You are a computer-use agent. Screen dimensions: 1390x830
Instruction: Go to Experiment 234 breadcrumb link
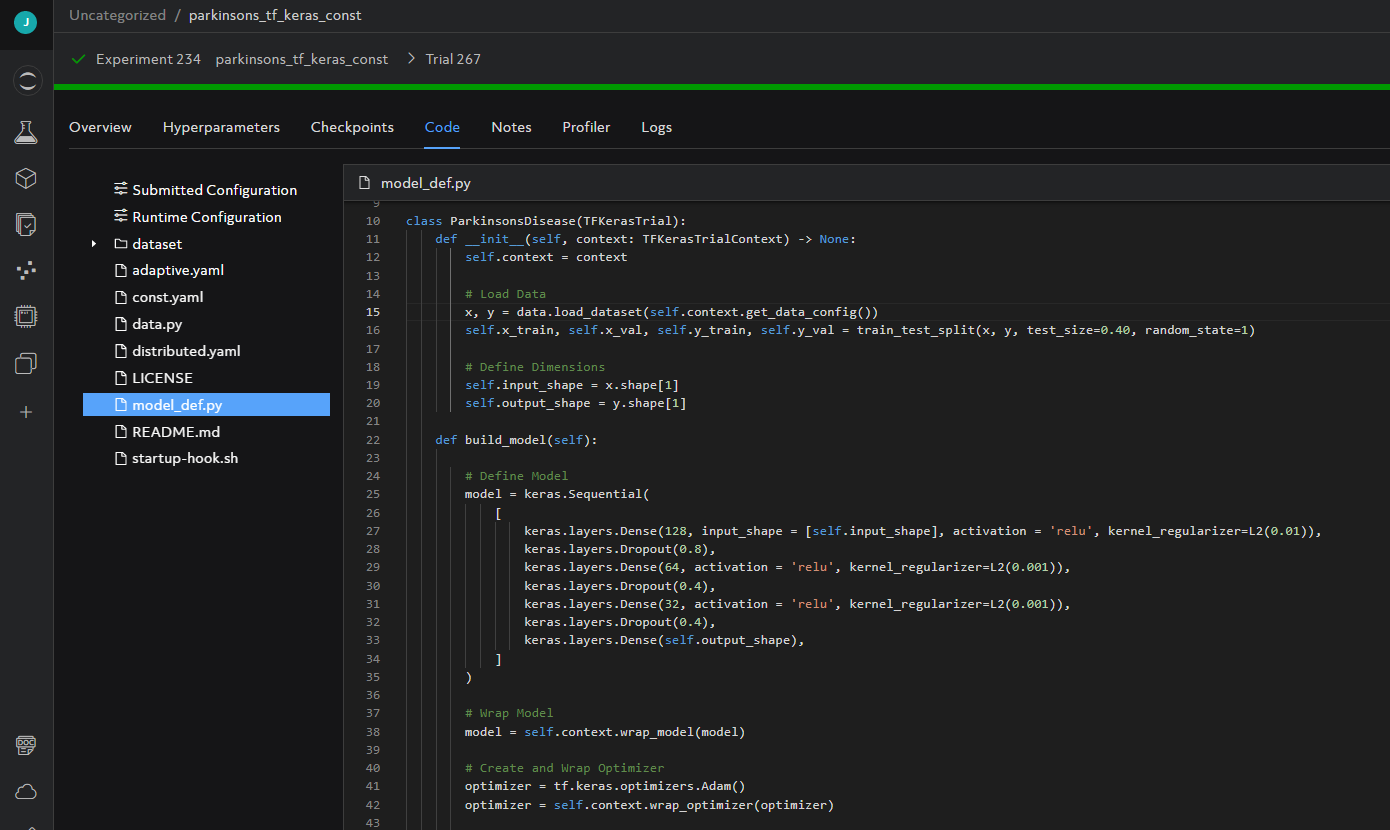click(148, 59)
